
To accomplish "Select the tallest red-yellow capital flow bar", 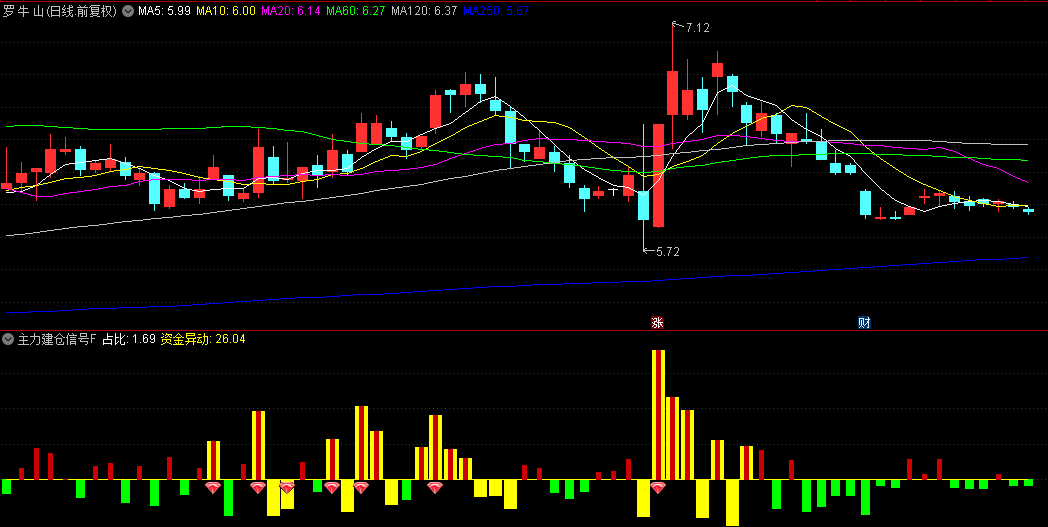I will click(x=658, y=415).
